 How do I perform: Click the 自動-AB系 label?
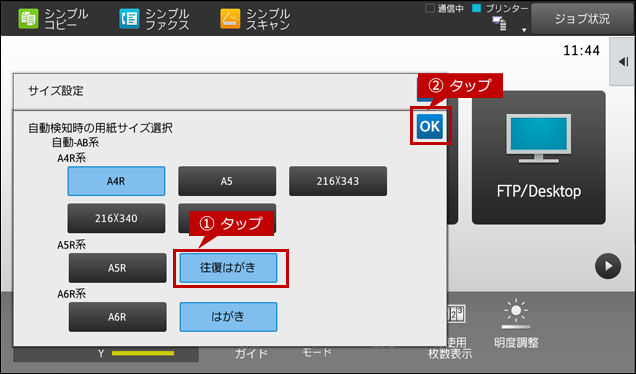(x=75, y=143)
